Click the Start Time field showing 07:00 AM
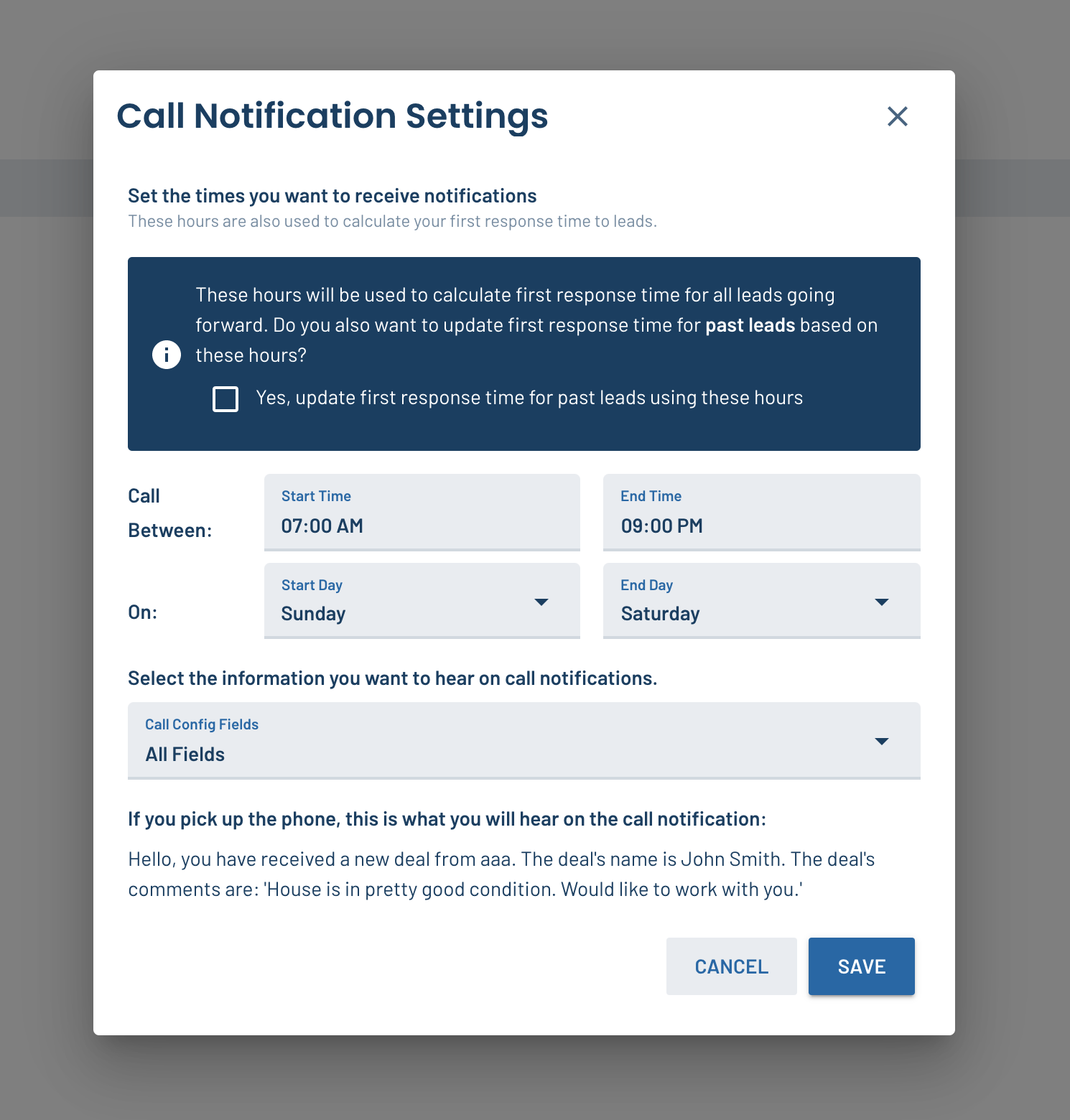The image size is (1070, 1120). pyautogui.click(x=422, y=513)
